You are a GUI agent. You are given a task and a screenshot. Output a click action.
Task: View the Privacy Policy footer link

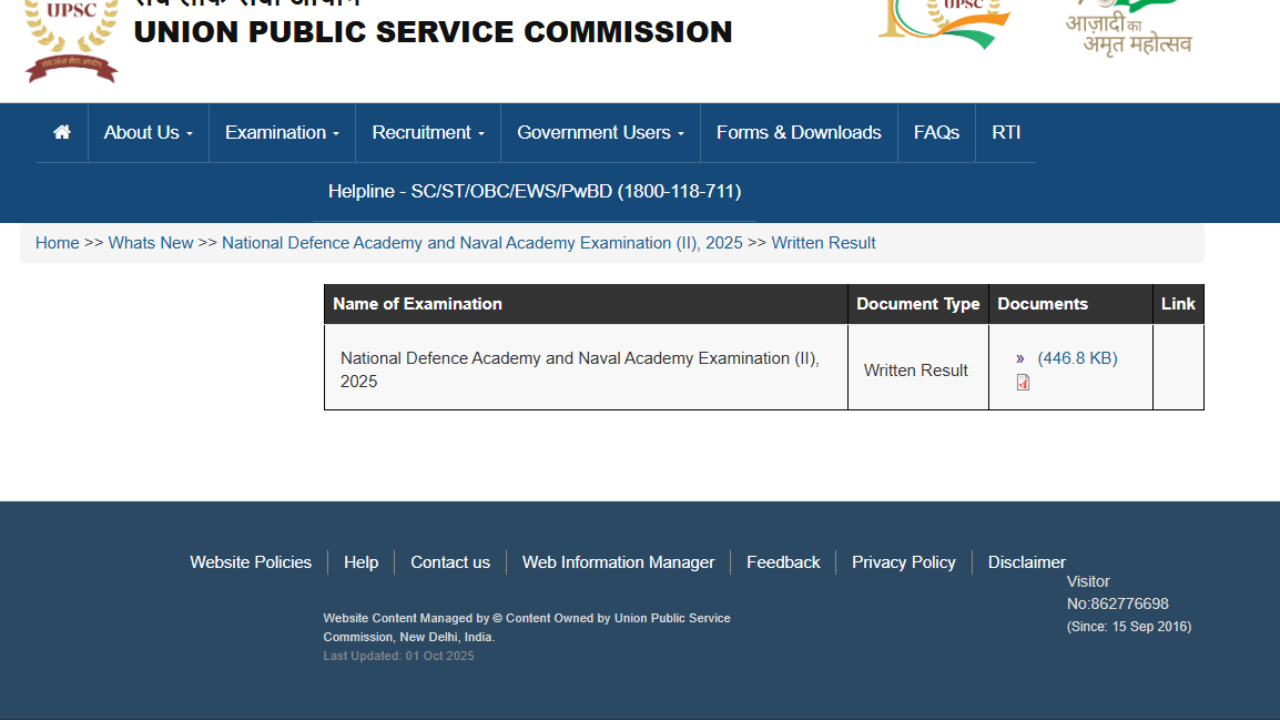tap(903, 562)
